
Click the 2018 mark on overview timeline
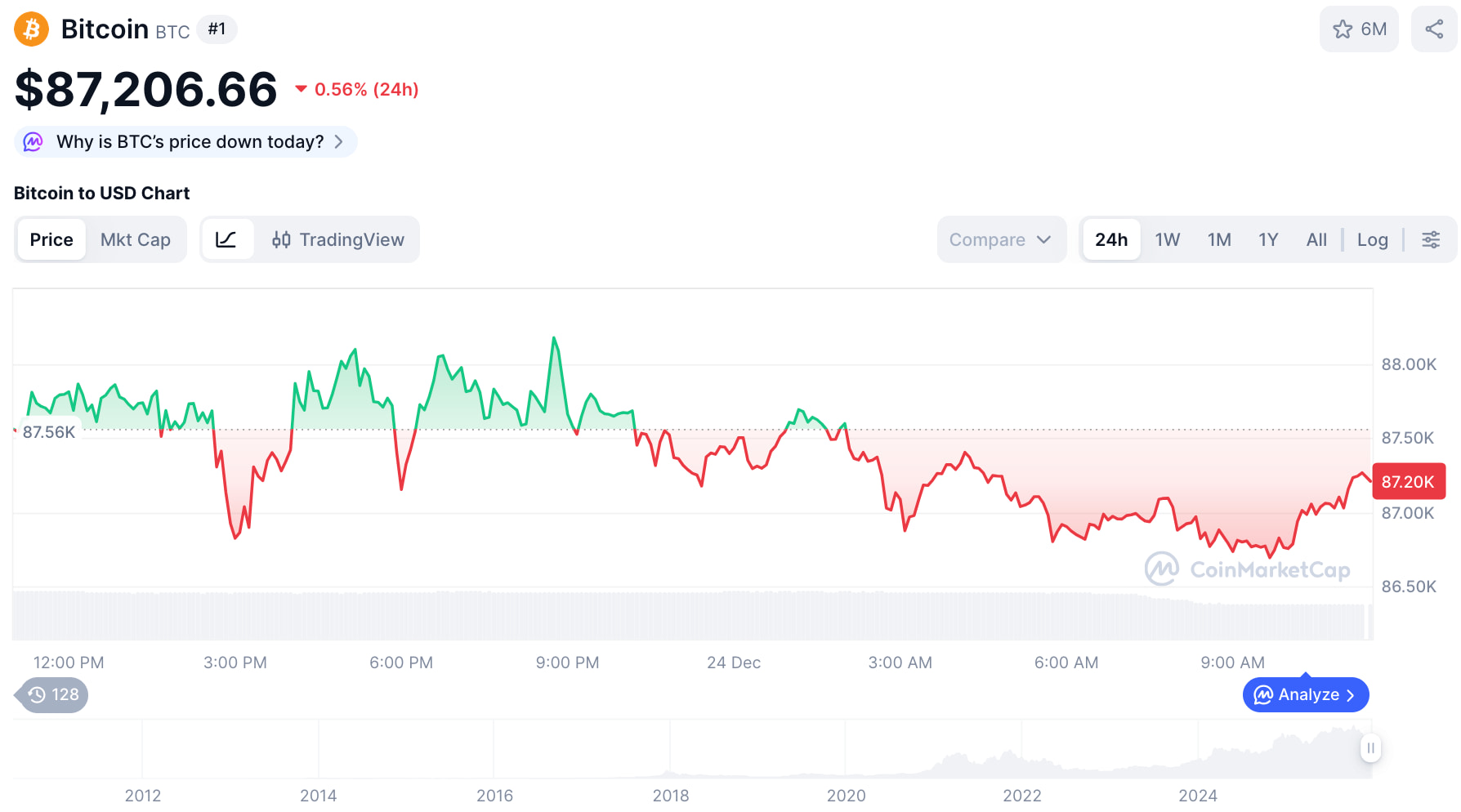(x=671, y=796)
